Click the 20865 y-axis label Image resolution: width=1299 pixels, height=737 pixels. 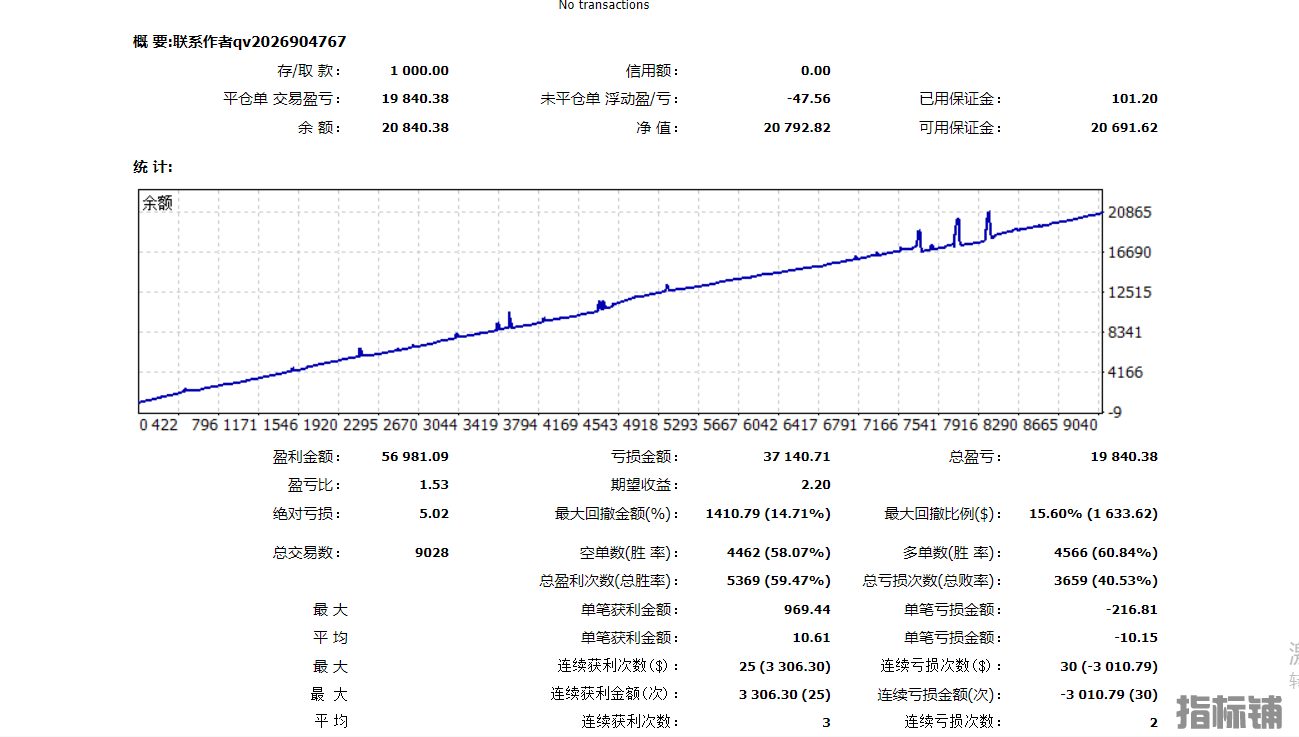[1131, 213]
